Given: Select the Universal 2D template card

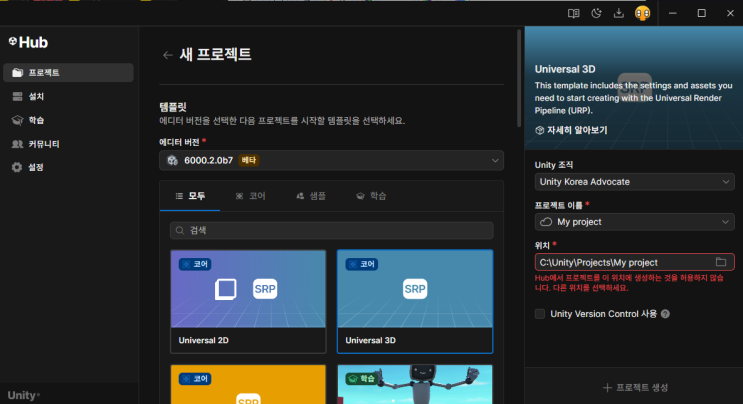Looking at the screenshot, I should pos(248,302).
